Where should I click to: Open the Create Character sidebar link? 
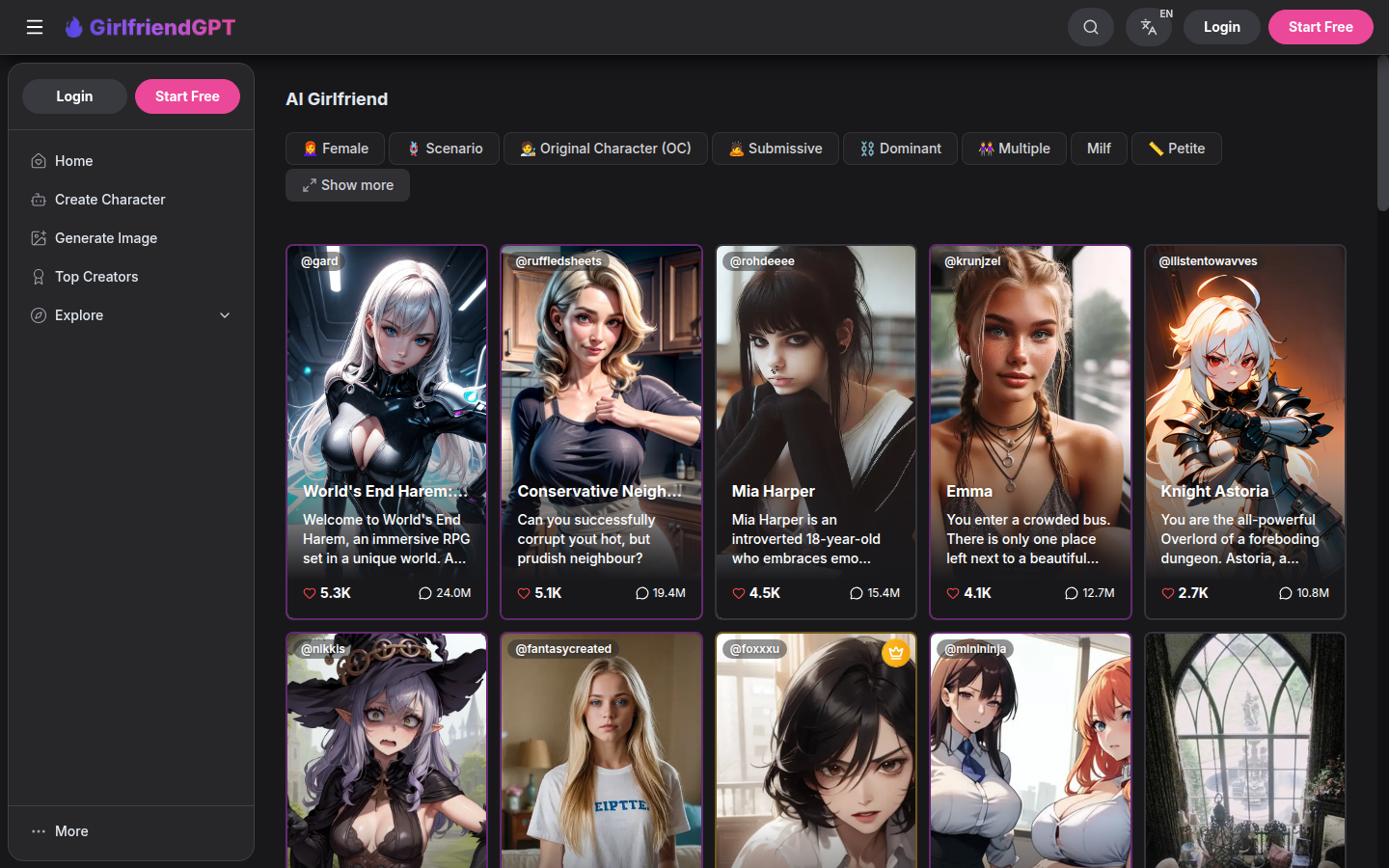click(x=131, y=200)
